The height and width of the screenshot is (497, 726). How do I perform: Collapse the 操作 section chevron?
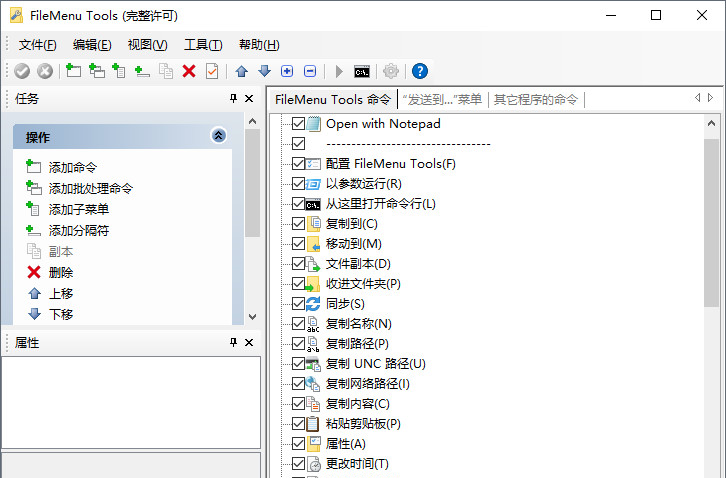pyautogui.click(x=219, y=136)
